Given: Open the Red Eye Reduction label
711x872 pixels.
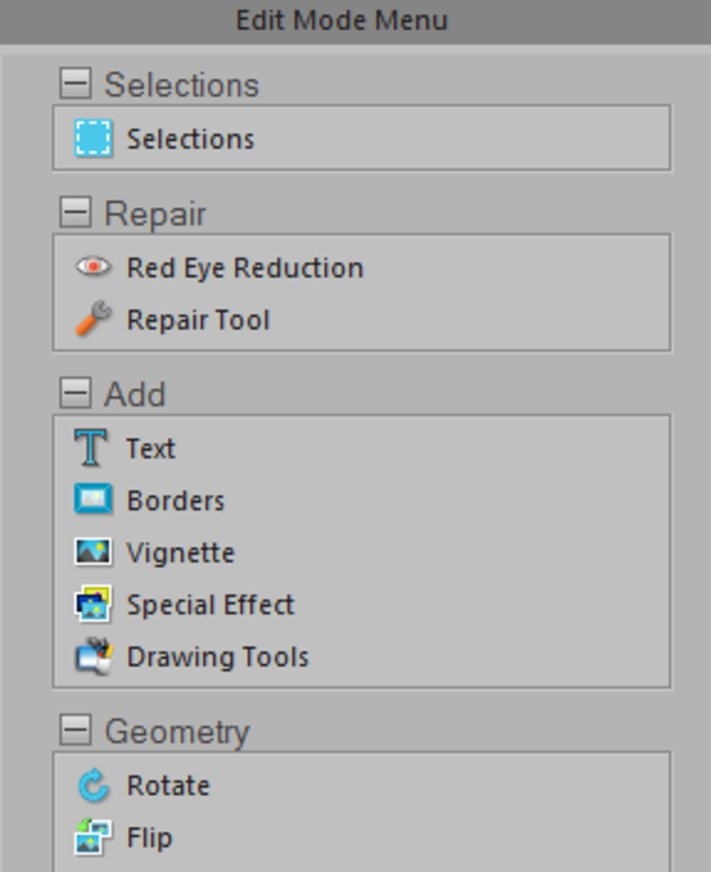Looking at the screenshot, I should click(244, 268).
